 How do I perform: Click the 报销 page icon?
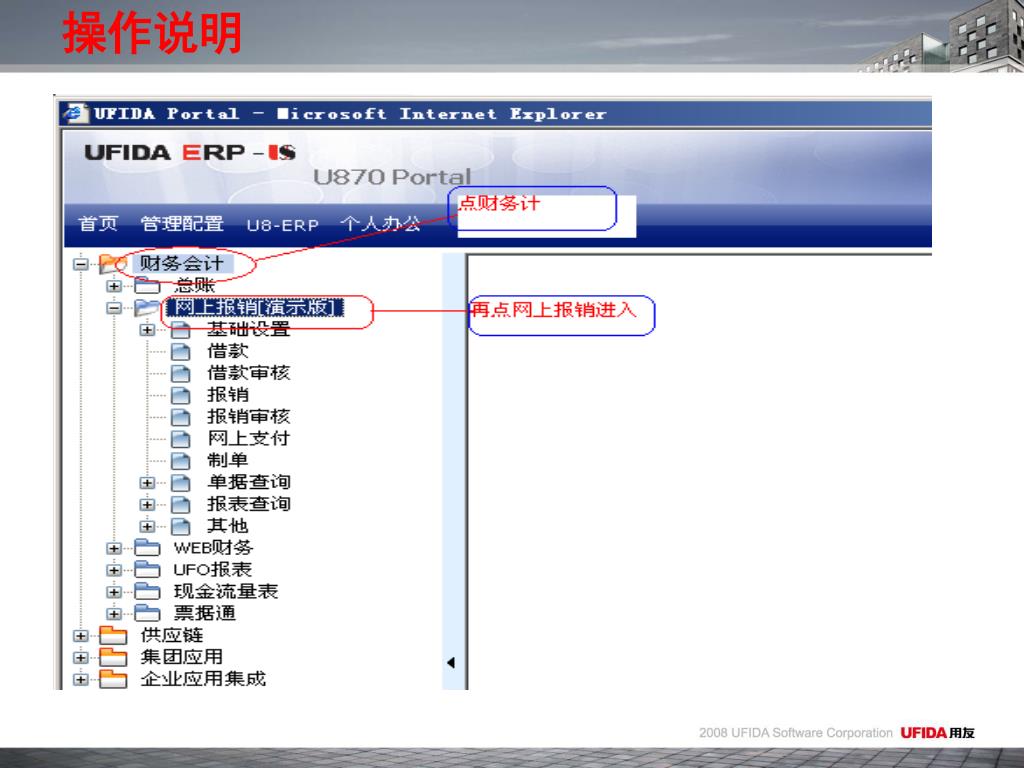click(180, 396)
